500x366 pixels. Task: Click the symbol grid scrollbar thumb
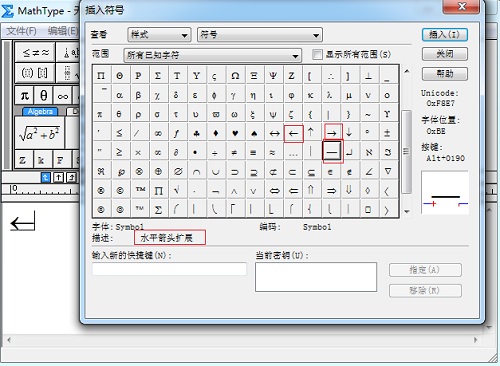coord(406,152)
